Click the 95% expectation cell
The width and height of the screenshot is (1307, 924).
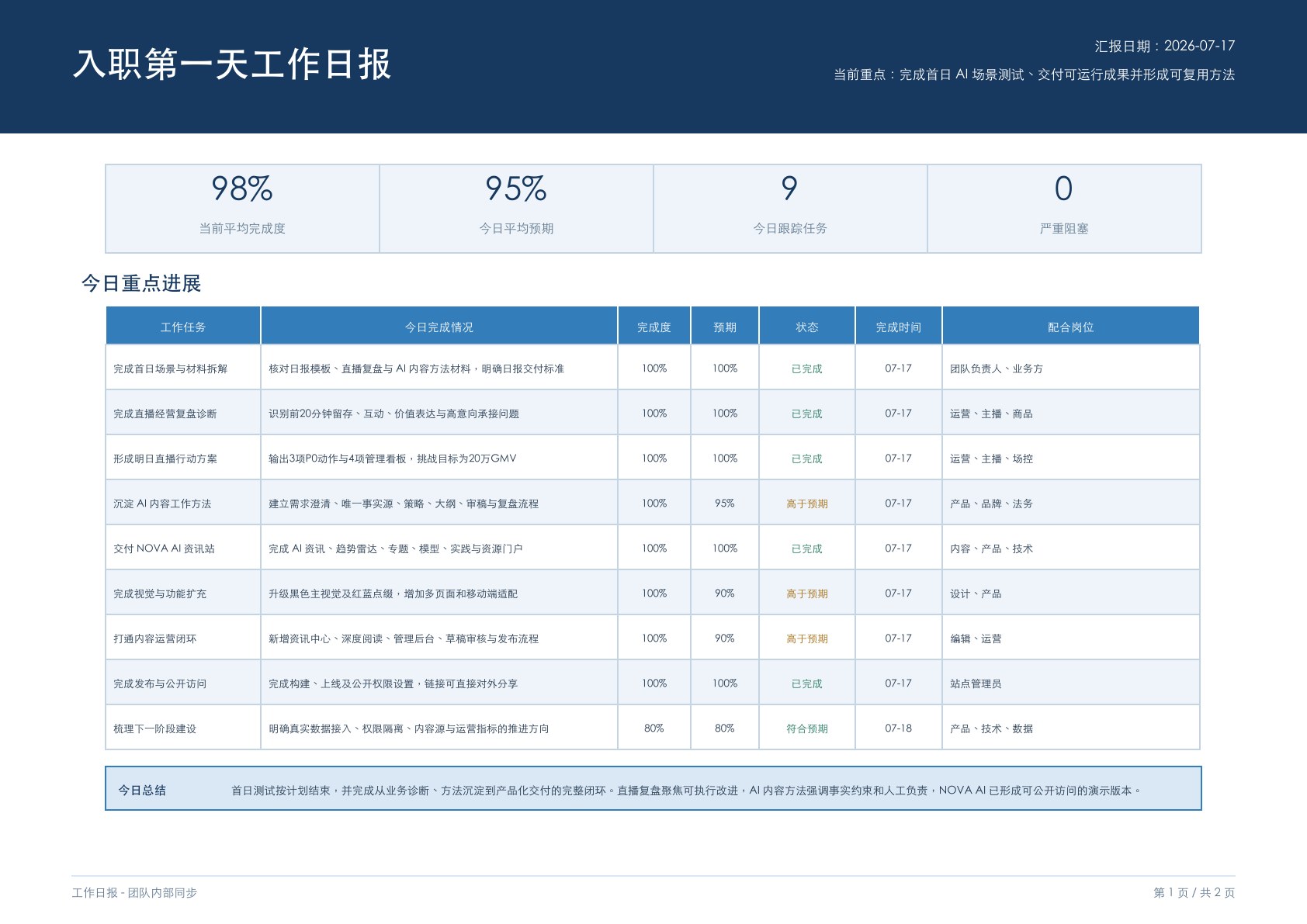725,503
